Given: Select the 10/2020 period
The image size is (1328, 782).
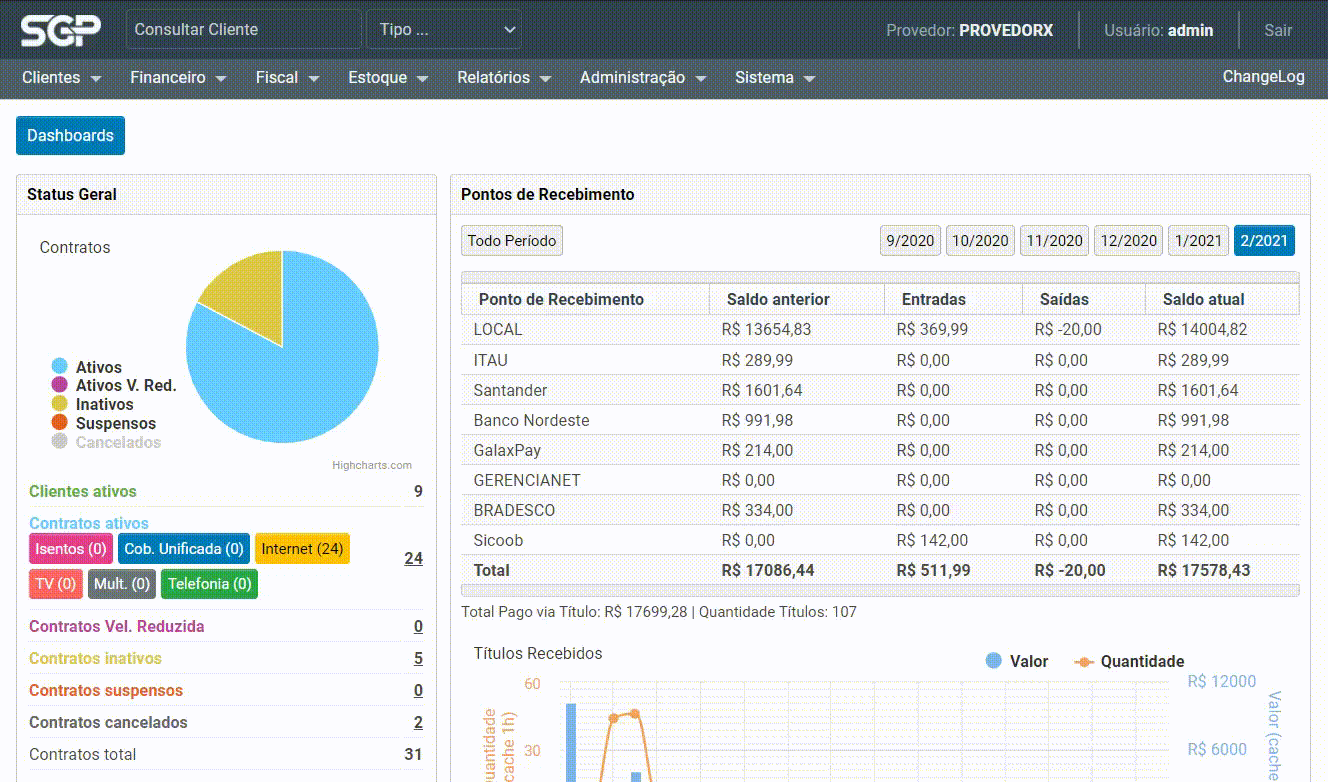Looking at the screenshot, I should point(980,241).
